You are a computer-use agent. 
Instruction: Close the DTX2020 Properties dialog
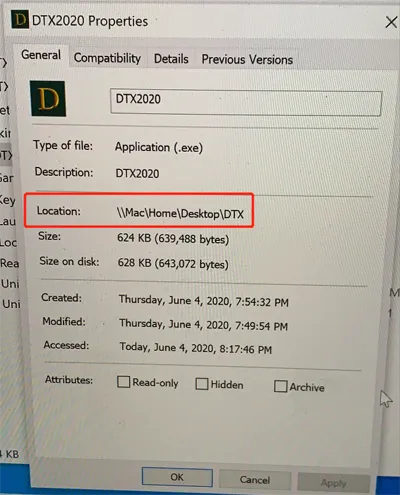(x=391, y=22)
